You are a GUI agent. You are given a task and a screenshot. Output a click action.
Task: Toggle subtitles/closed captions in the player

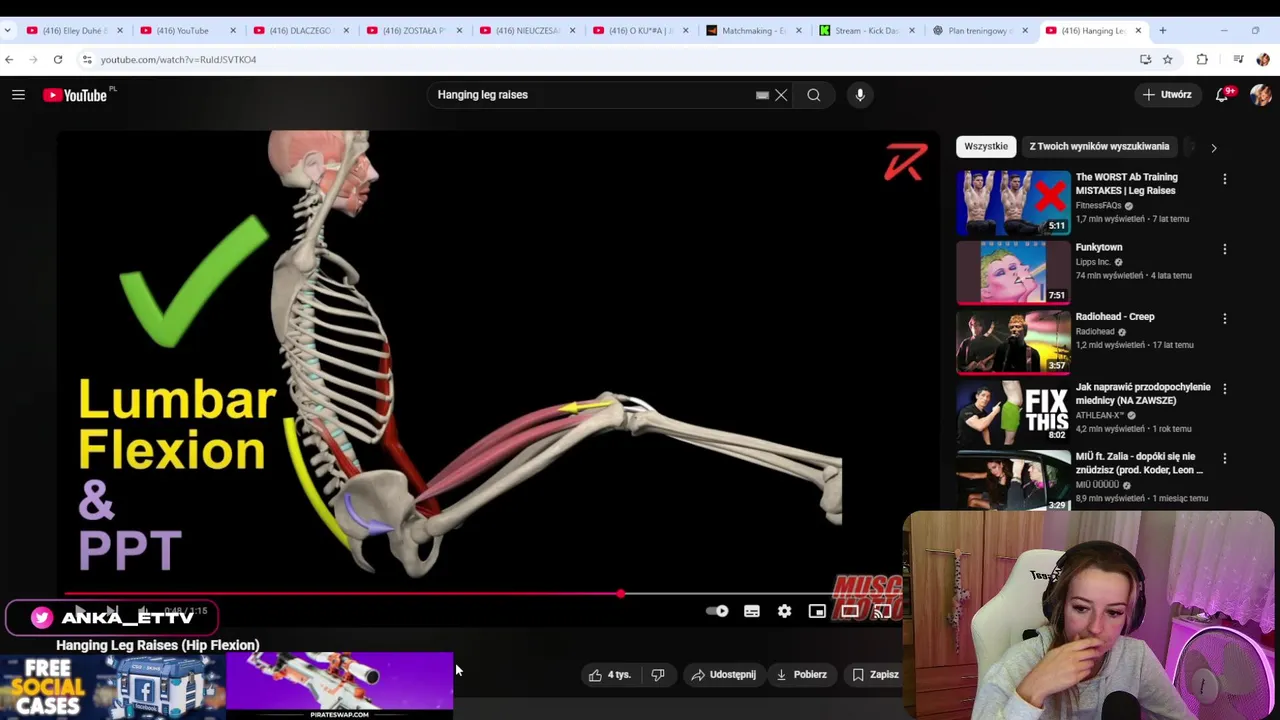coord(752,611)
